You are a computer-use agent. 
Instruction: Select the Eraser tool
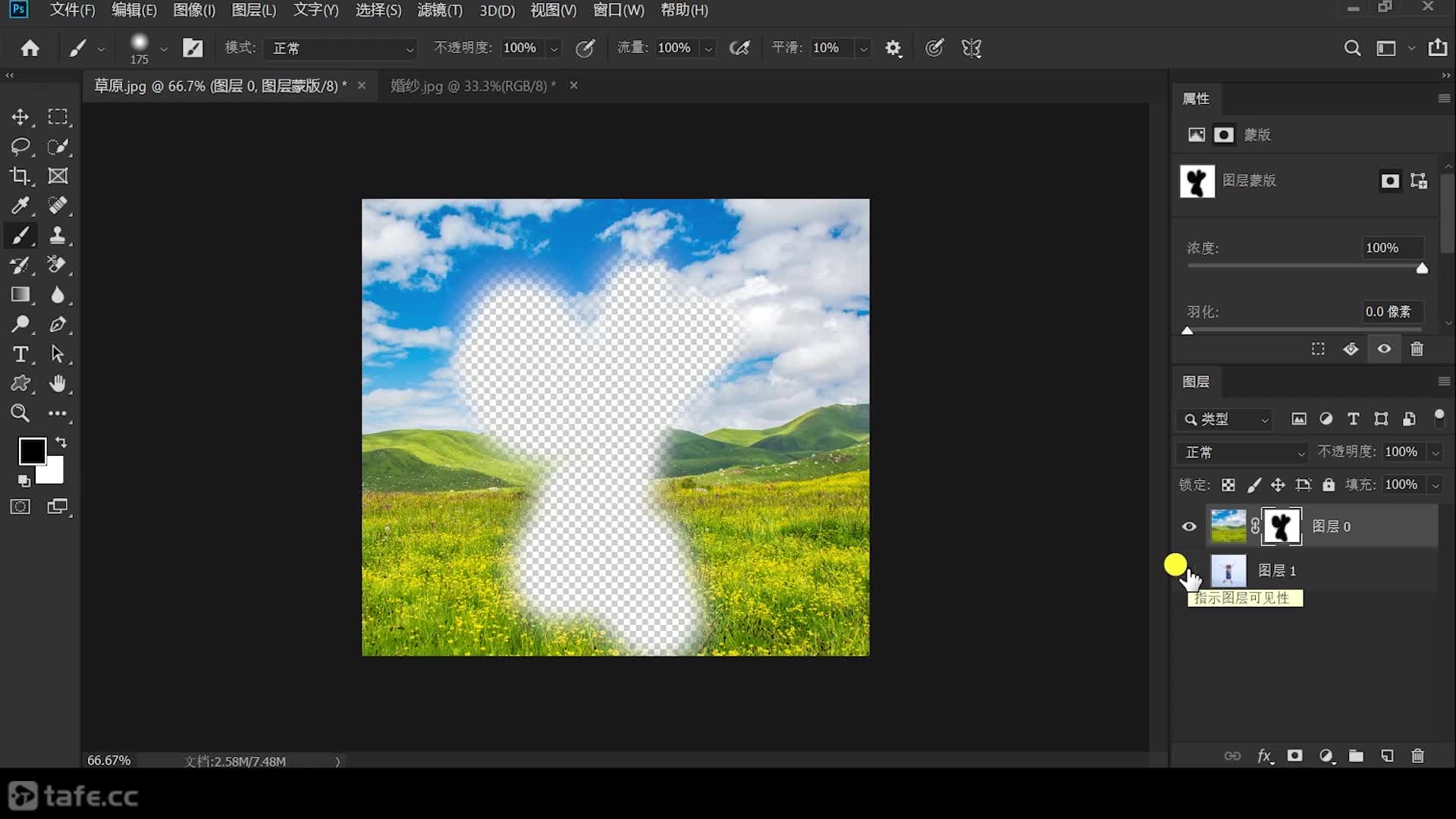[58, 265]
